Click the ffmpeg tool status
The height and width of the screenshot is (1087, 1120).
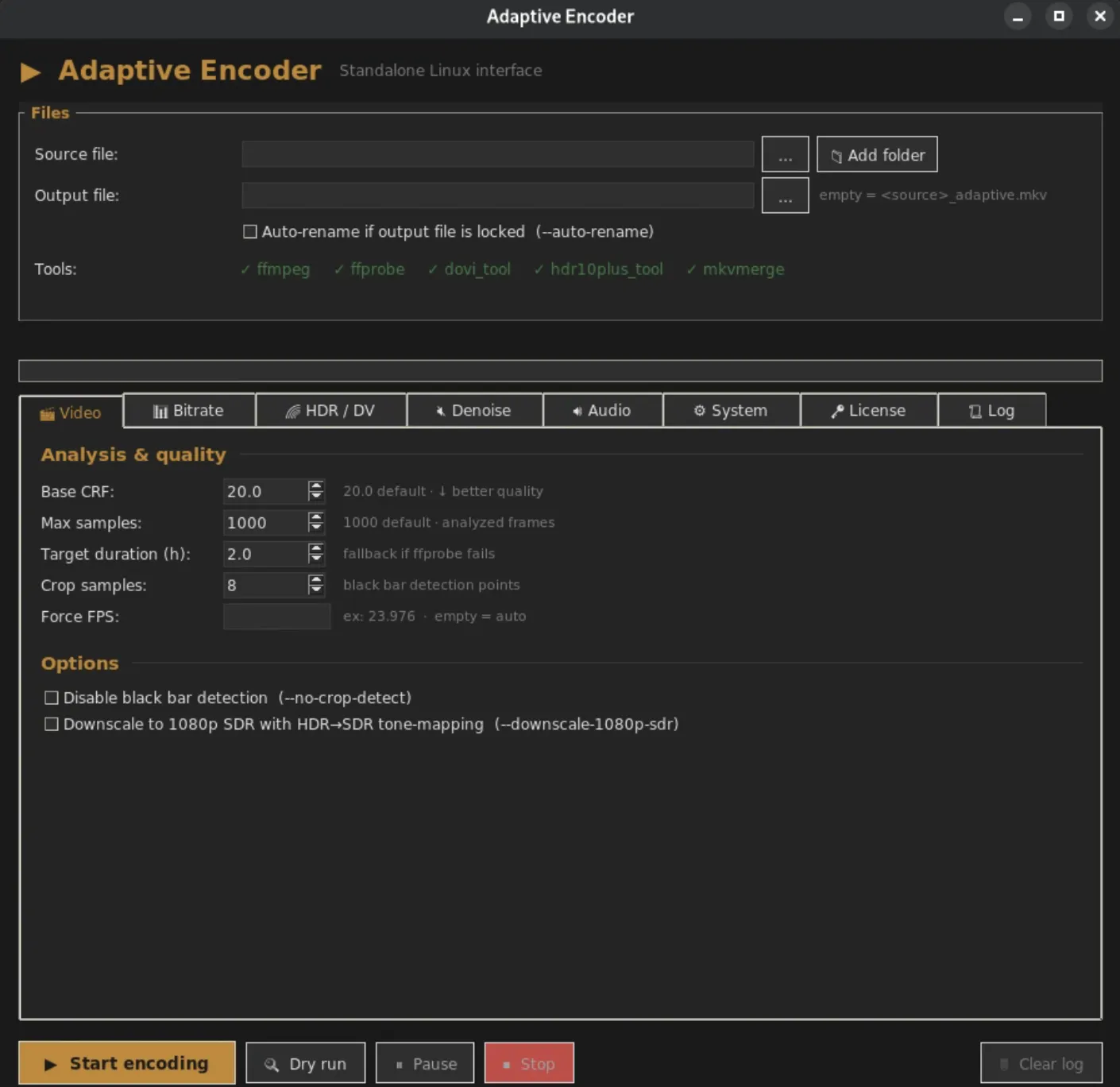pyautogui.click(x=275, y=269)
